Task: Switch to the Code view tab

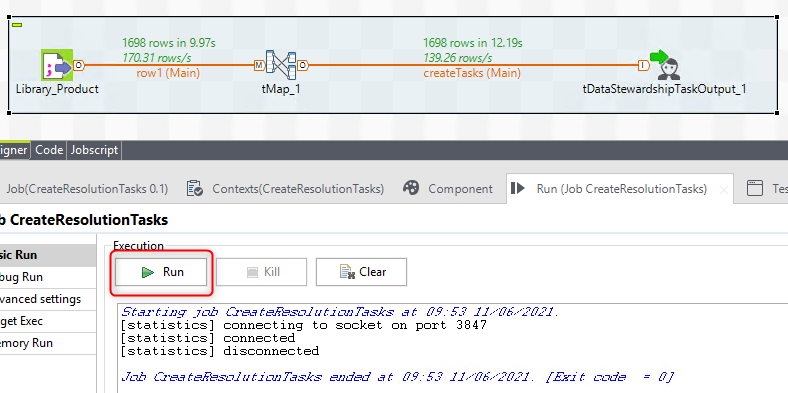Action: tap(49, 150)
